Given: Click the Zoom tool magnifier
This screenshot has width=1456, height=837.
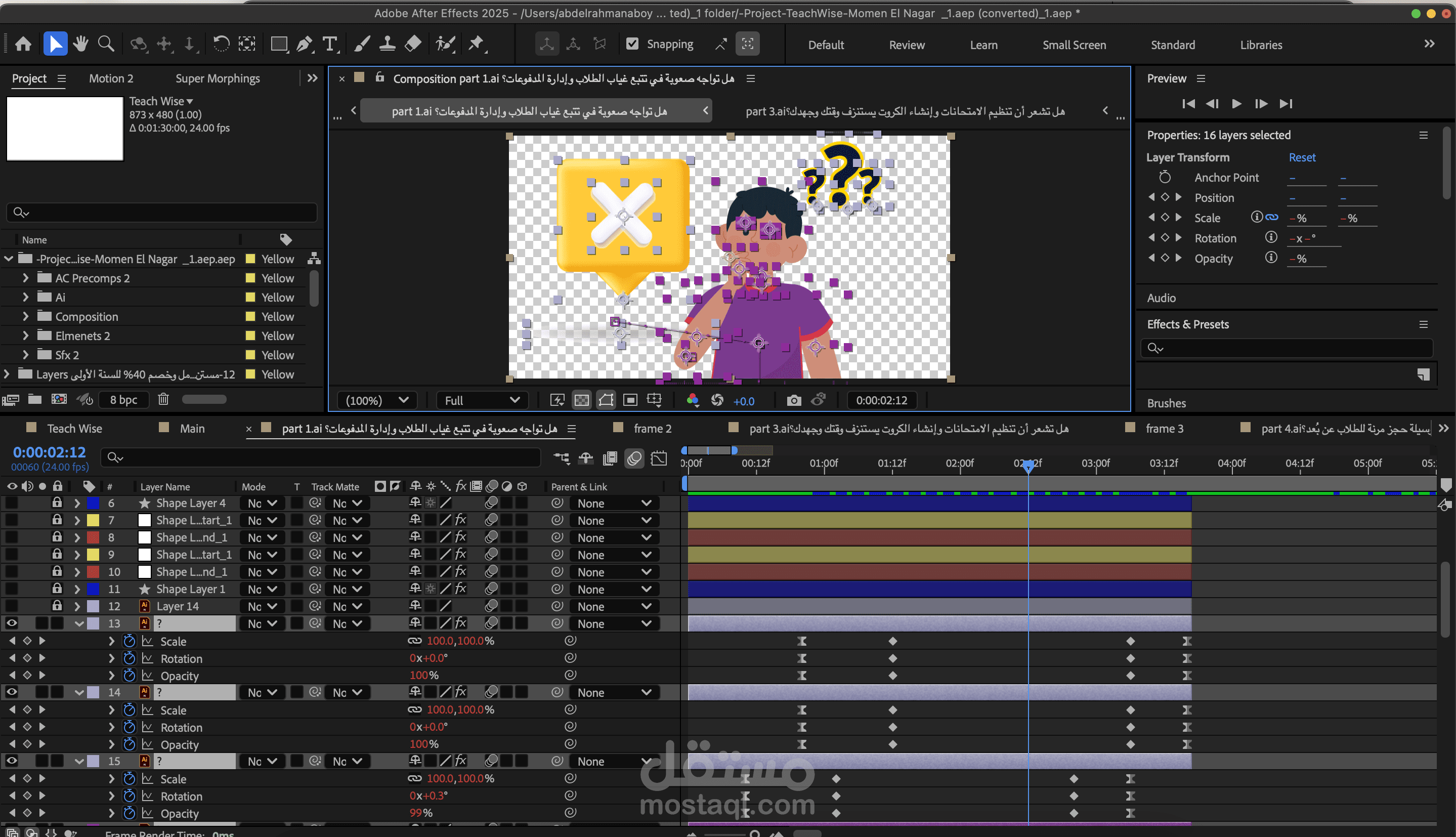Looking at the screenshot, I should click(x=106, y=44).
